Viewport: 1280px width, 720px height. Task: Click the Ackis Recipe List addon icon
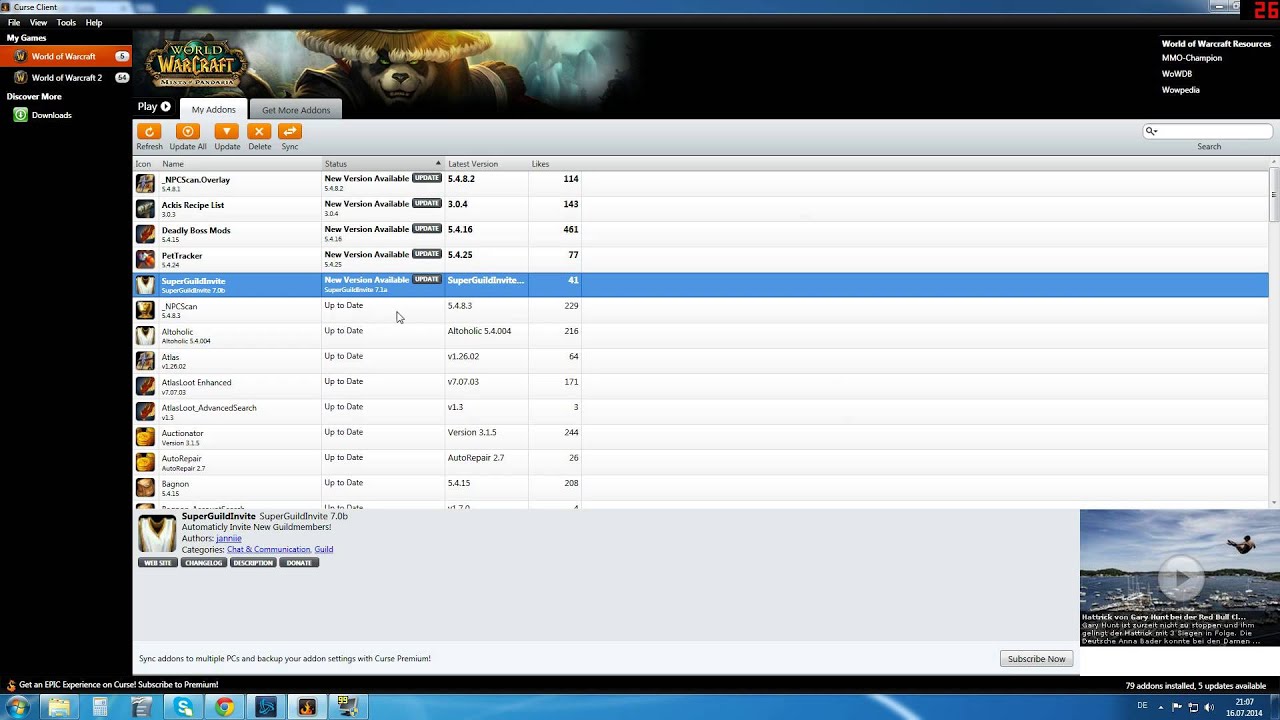[145, 209]
